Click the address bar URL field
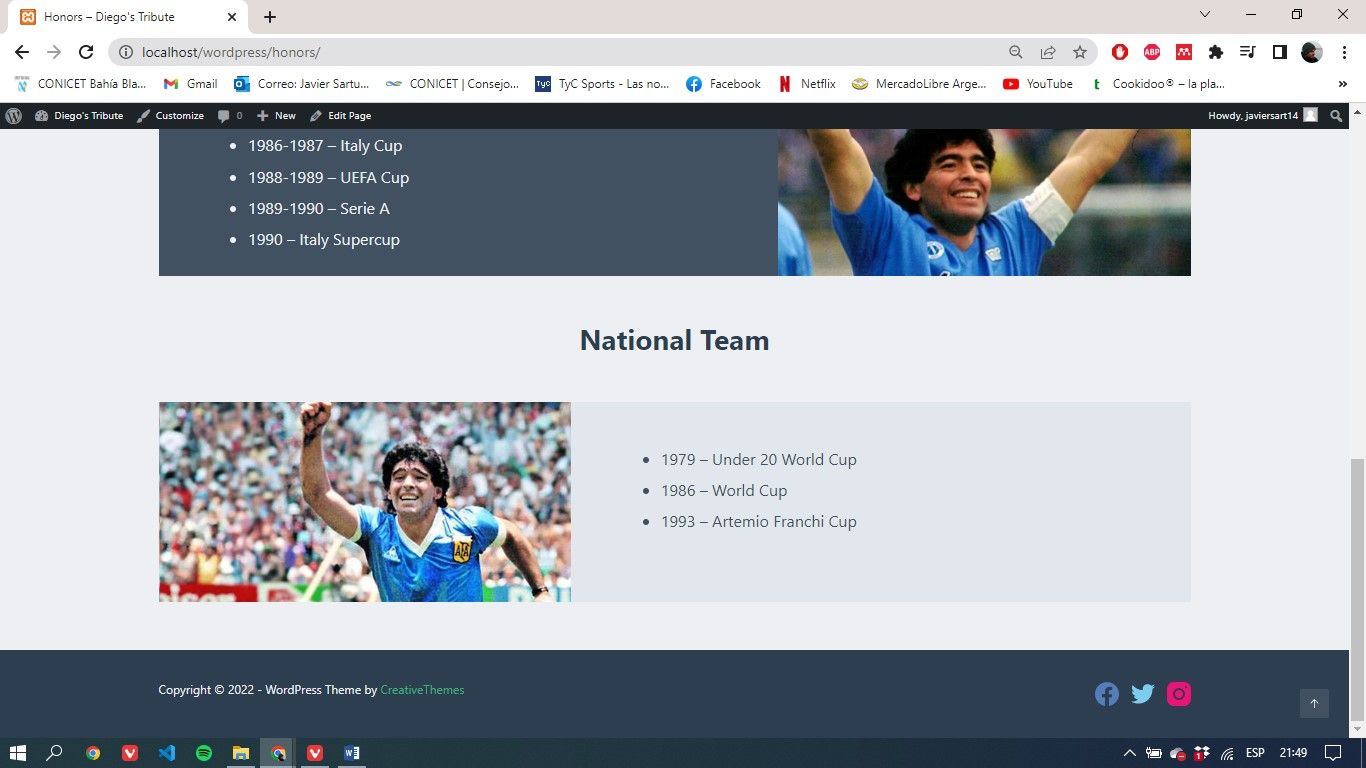The width and height of the screenshot is (1366, 768). [x=560, y=52]
